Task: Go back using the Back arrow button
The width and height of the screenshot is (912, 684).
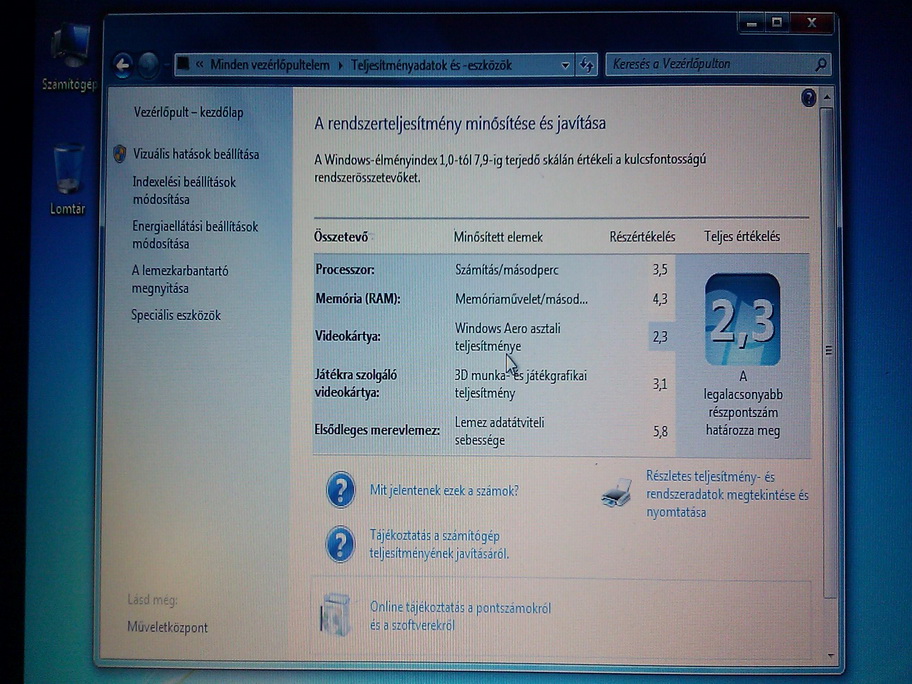Action: coord(123,65)
